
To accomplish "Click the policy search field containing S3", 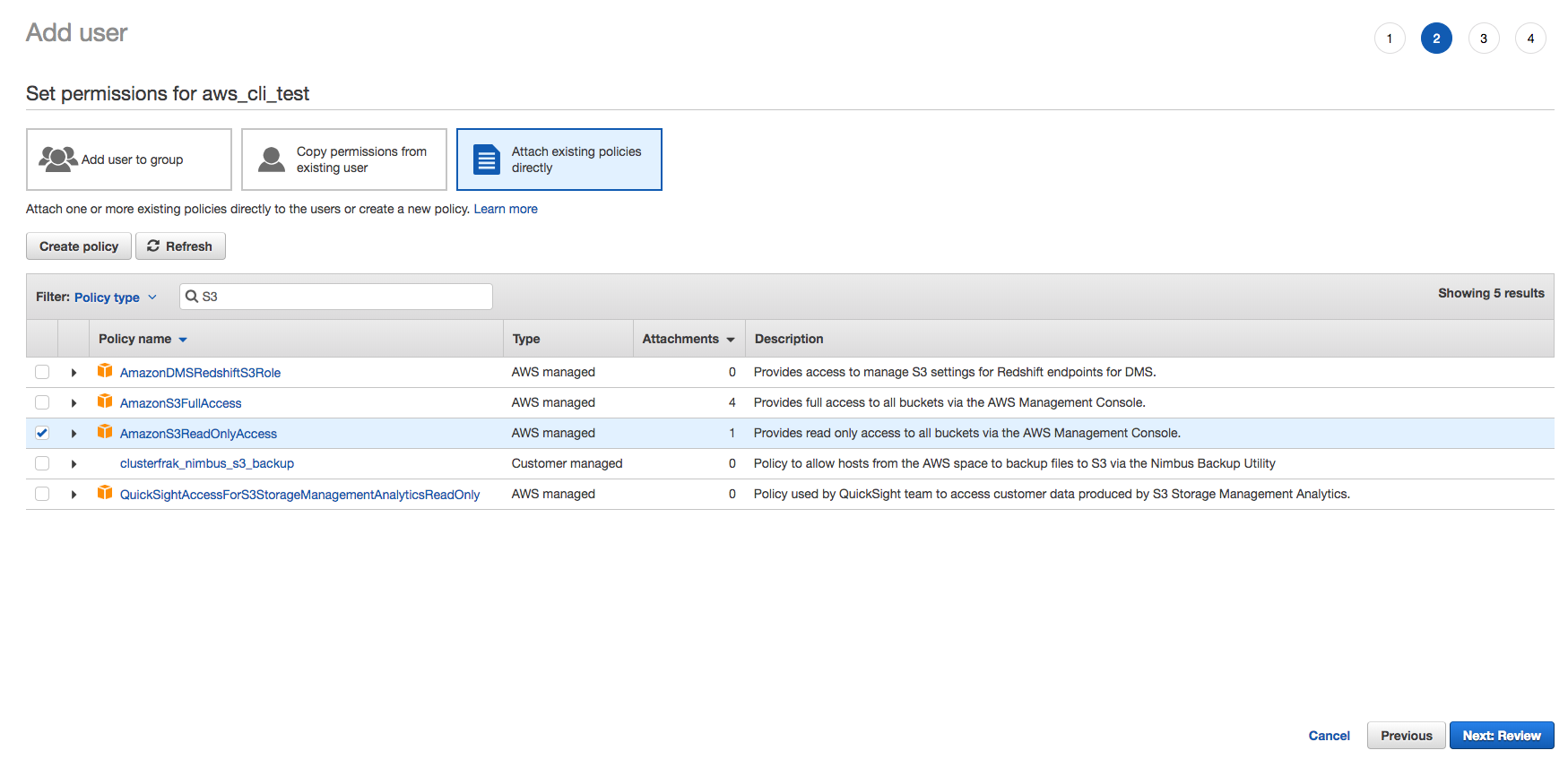I will [336, 297].
